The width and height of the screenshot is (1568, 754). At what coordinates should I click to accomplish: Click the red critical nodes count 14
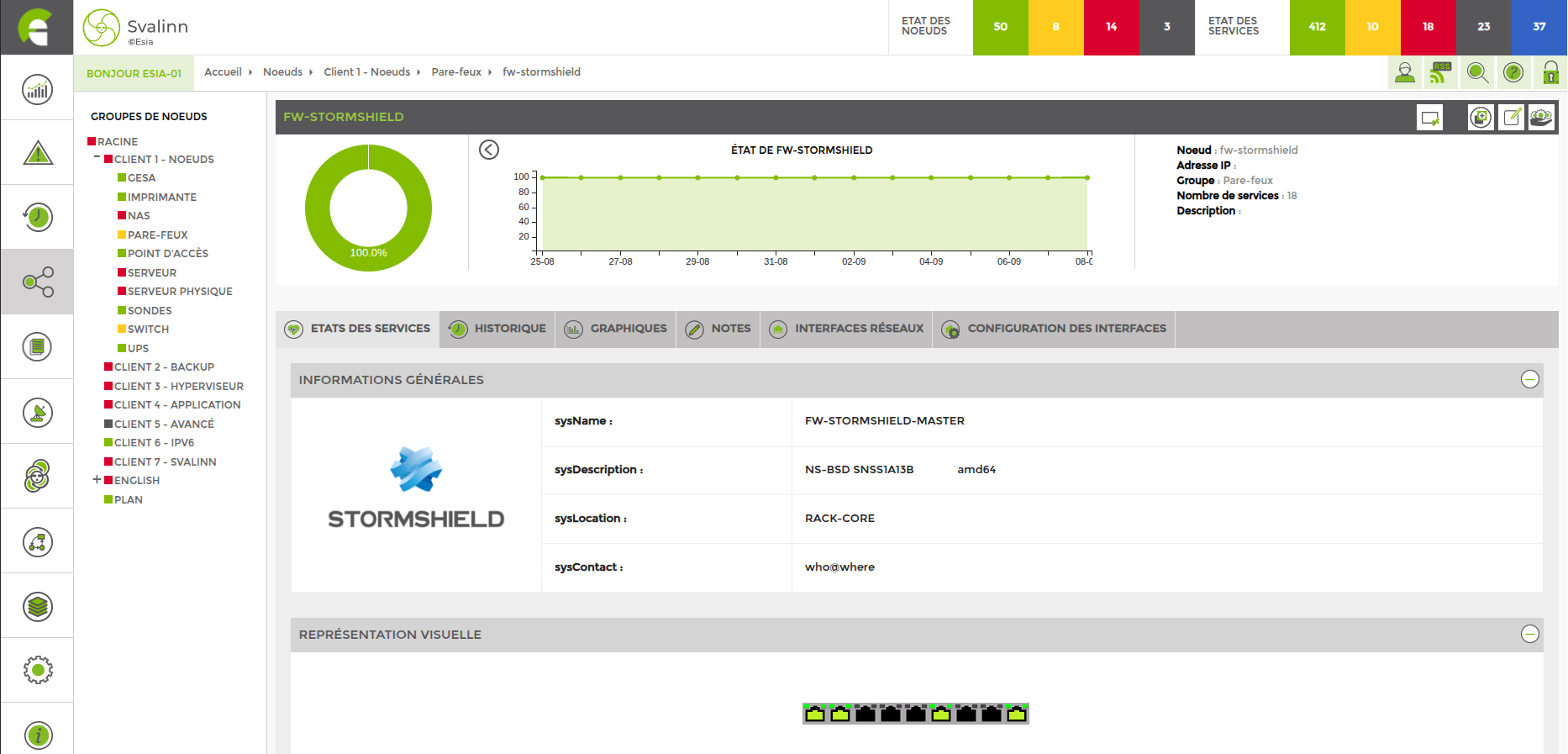click(1111, 27)
